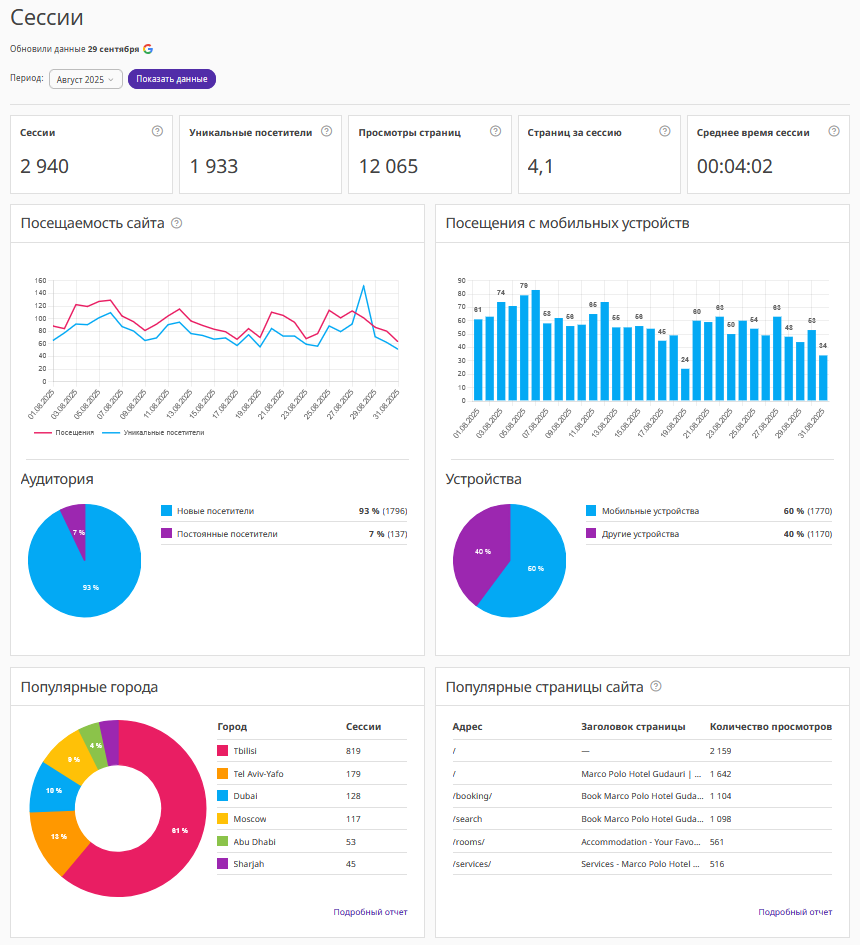Click the Google icon next to update date
860x945 pixels.
tap(148, 49)
